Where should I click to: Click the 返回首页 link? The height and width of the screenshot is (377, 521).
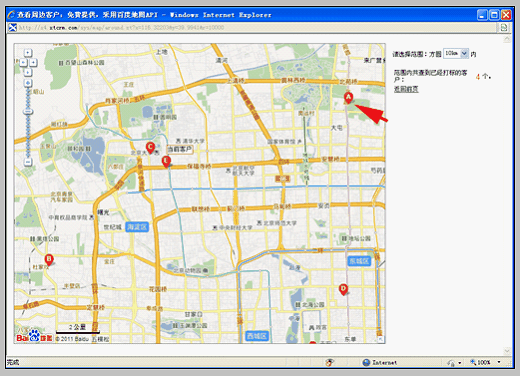406,89
